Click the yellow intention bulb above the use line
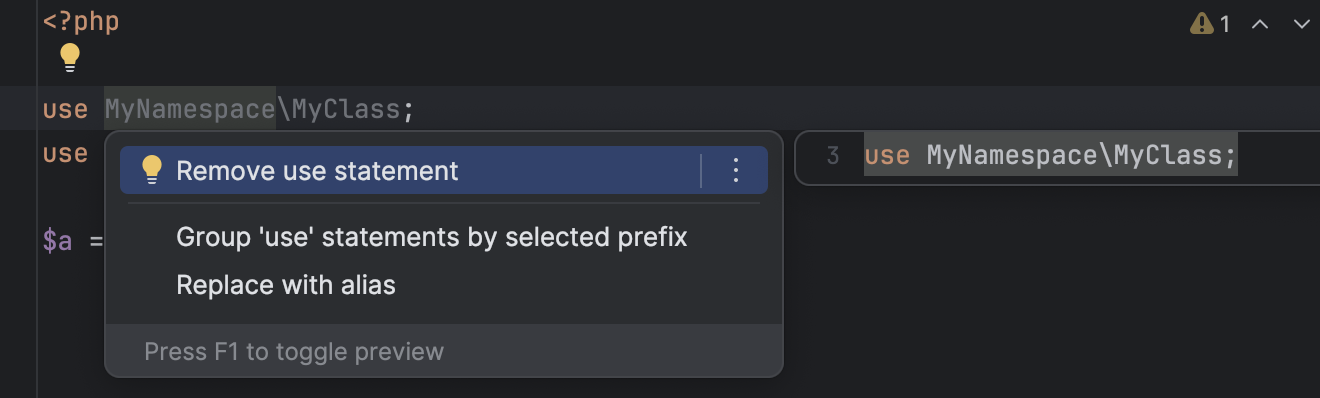The image size is (1320, 398). pos(69,58)
